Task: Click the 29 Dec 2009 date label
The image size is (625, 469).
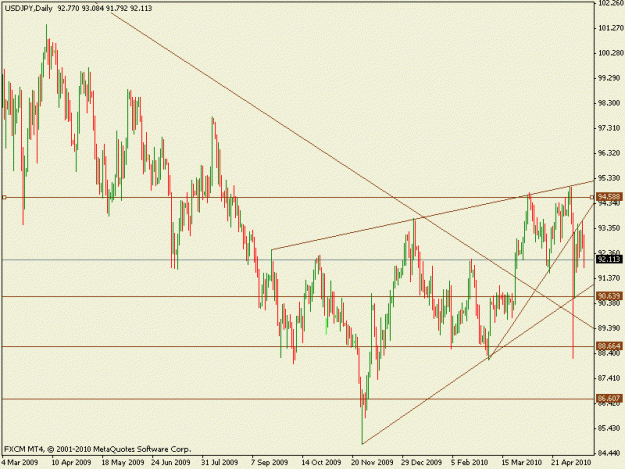Action: 422,463
